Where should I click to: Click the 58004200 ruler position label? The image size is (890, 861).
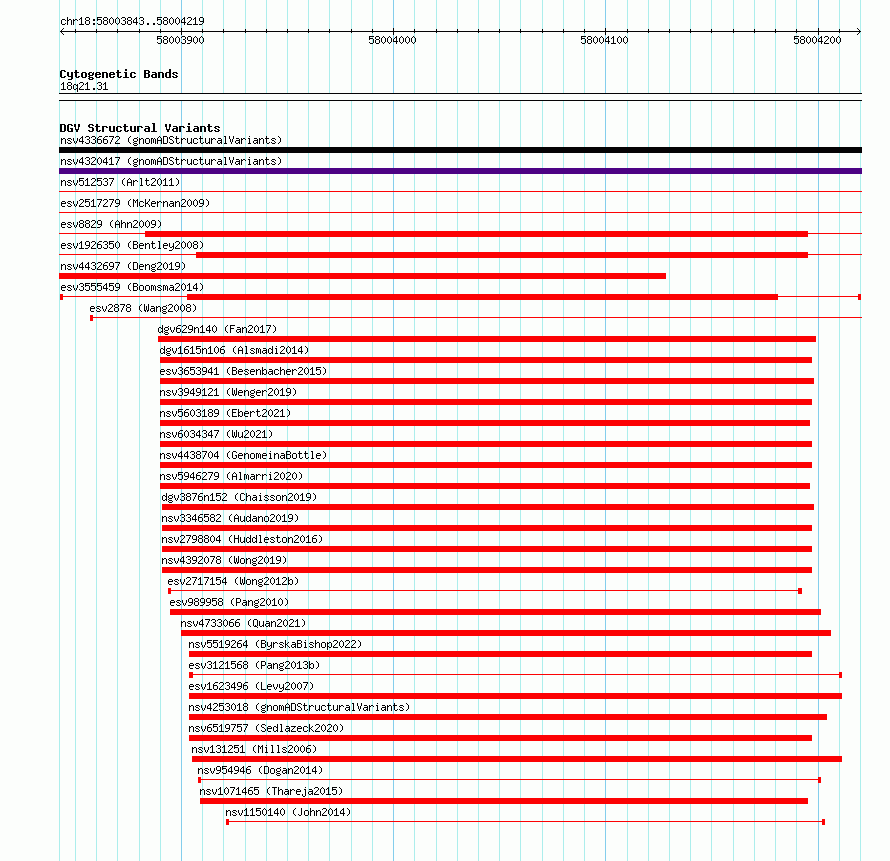click(817, 40)
